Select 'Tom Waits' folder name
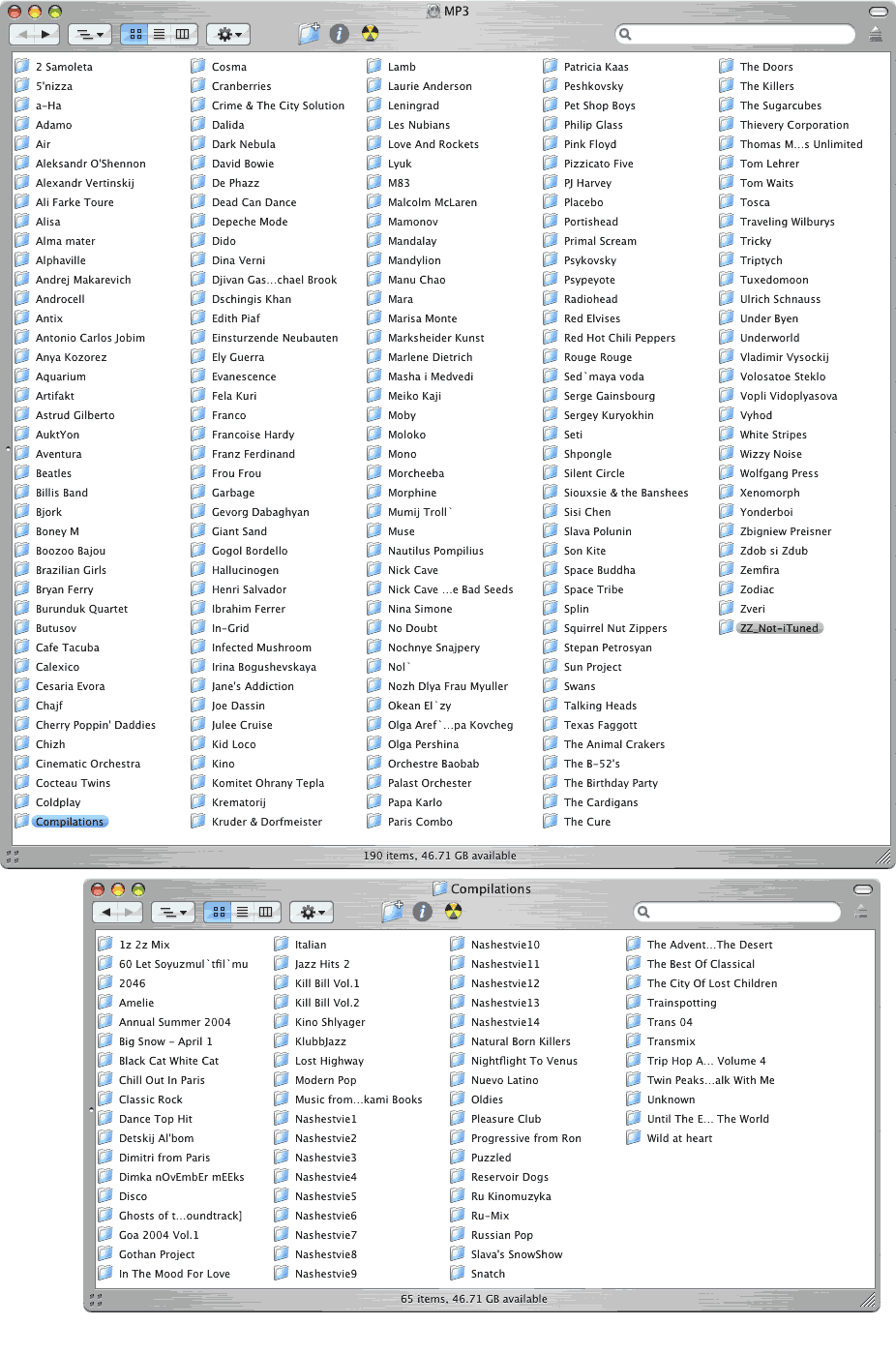Viewport: 896px width, 1355px height. tap(766, 183)
